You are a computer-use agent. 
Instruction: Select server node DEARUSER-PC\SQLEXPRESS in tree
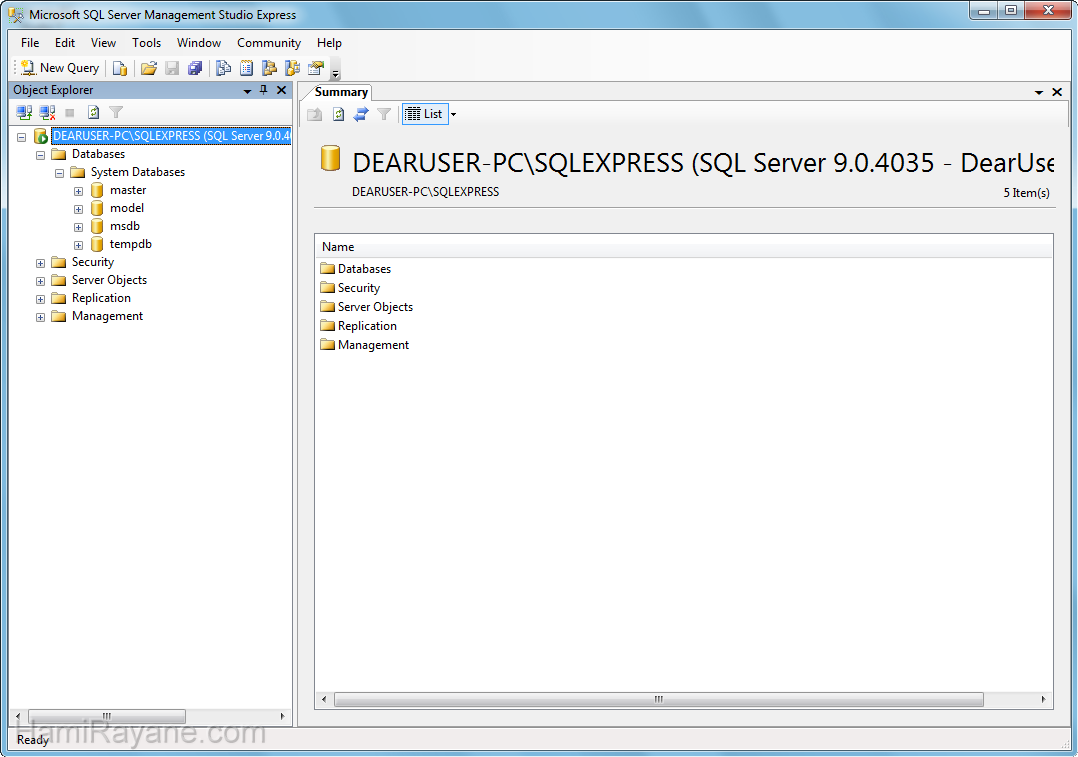click(171, 135)
